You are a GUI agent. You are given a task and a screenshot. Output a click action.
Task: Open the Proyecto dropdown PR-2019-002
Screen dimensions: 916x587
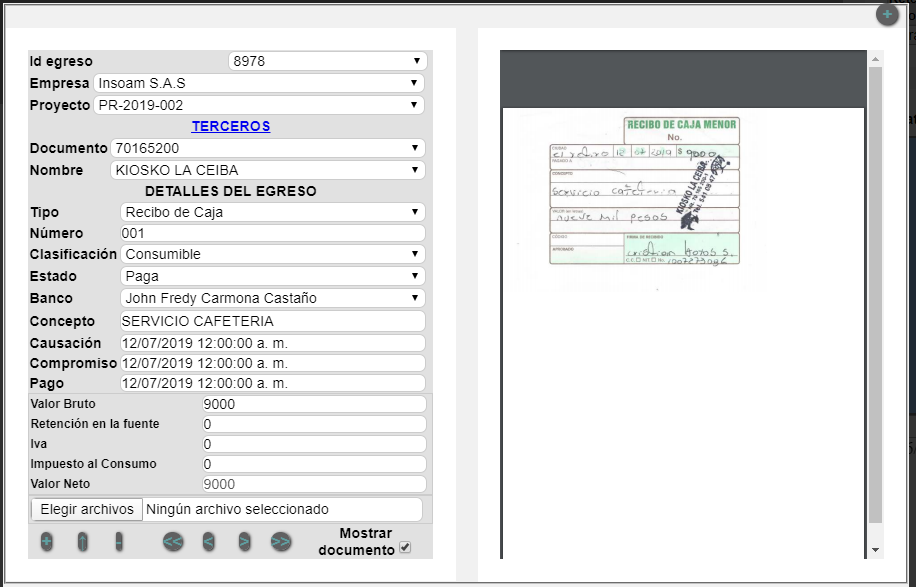pos(259,105)
